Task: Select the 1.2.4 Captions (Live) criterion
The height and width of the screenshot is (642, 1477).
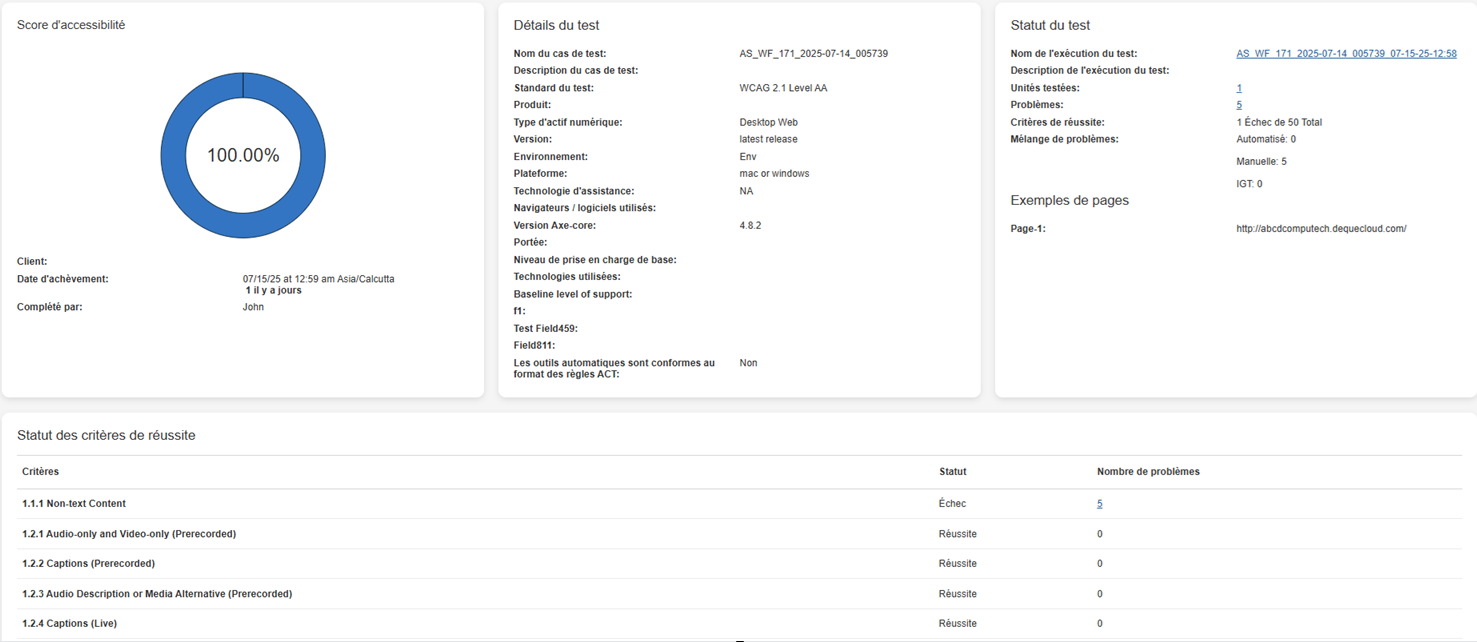Action: [x=69, y=624]
